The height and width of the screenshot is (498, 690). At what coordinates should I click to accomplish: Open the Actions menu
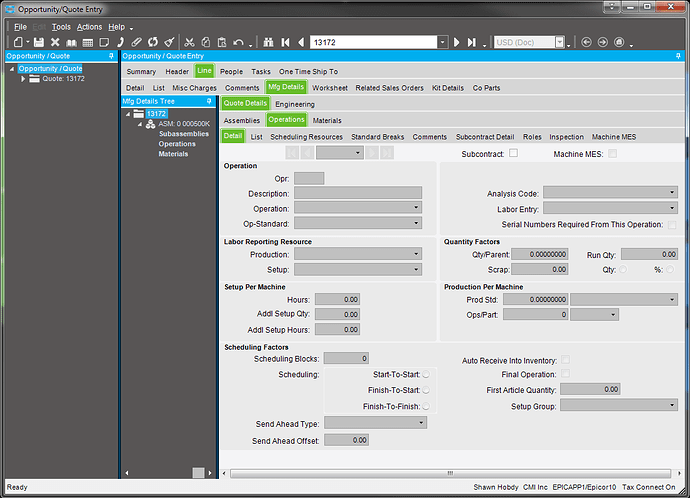click(x=89, y=26)
